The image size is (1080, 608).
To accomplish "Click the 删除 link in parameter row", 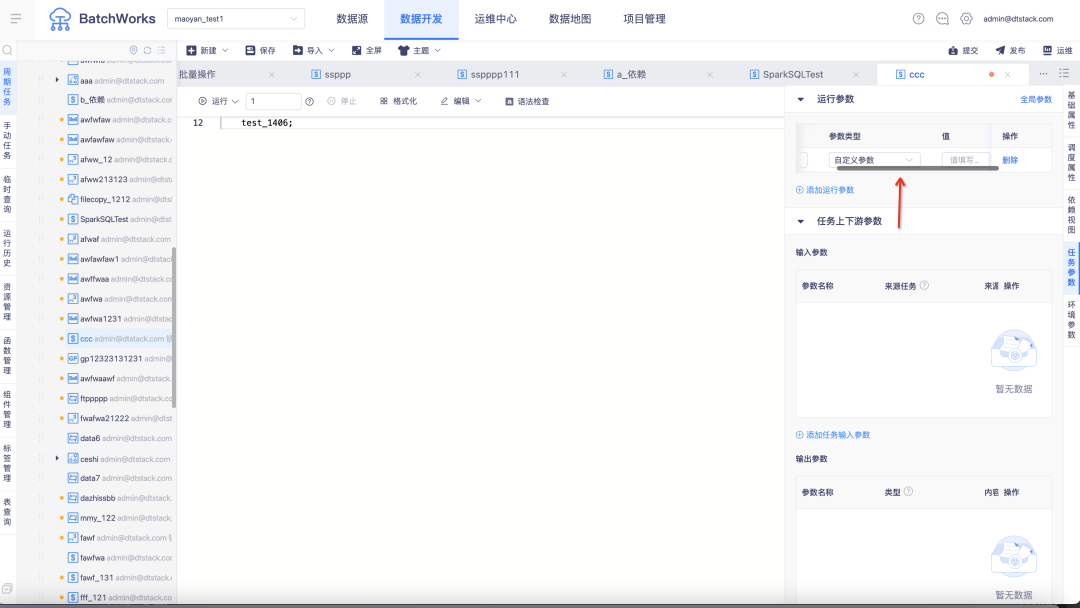I will (1010, 160).
